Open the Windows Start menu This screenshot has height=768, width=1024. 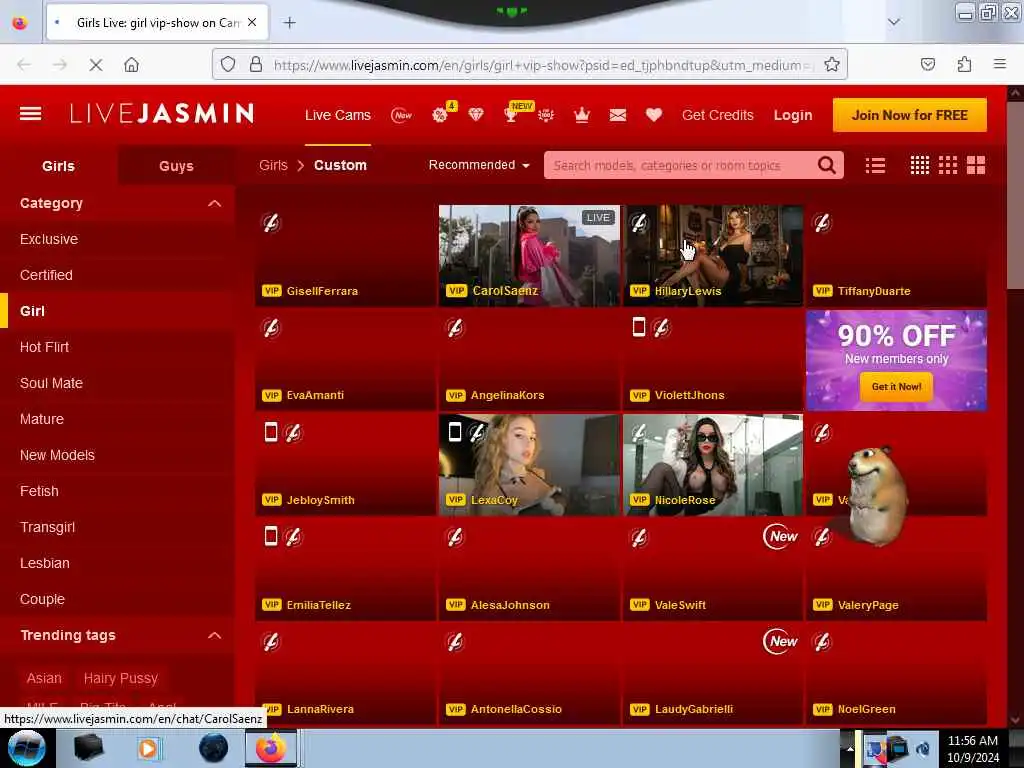26,748
